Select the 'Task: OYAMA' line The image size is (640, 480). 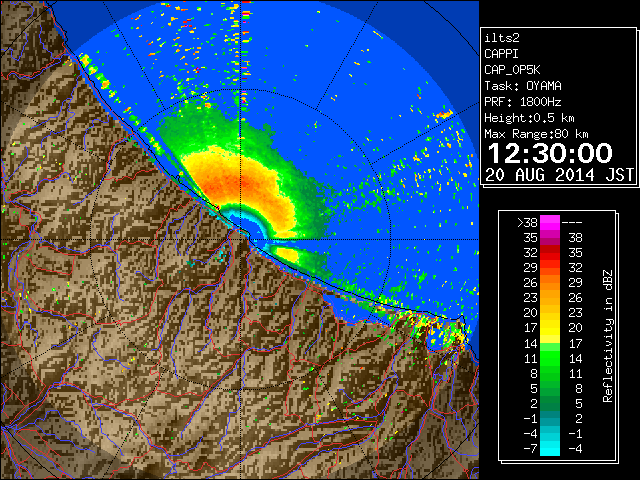(x=523, y=86)
